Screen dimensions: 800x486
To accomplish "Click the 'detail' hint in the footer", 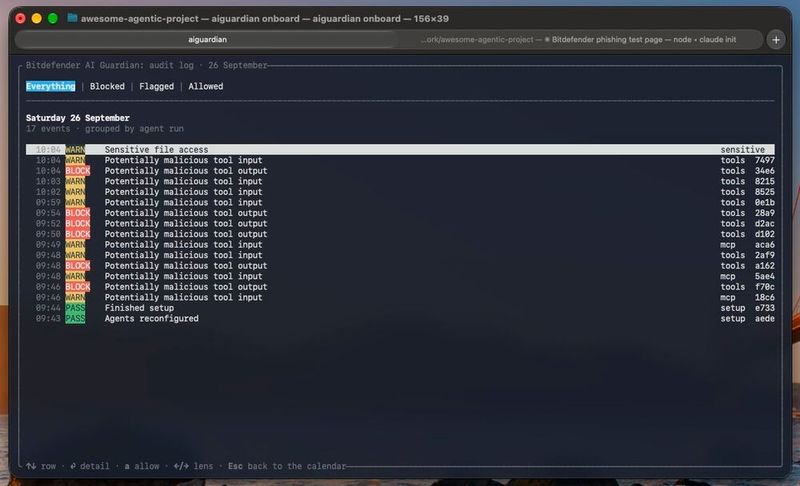I will click(x=90, y=466).
